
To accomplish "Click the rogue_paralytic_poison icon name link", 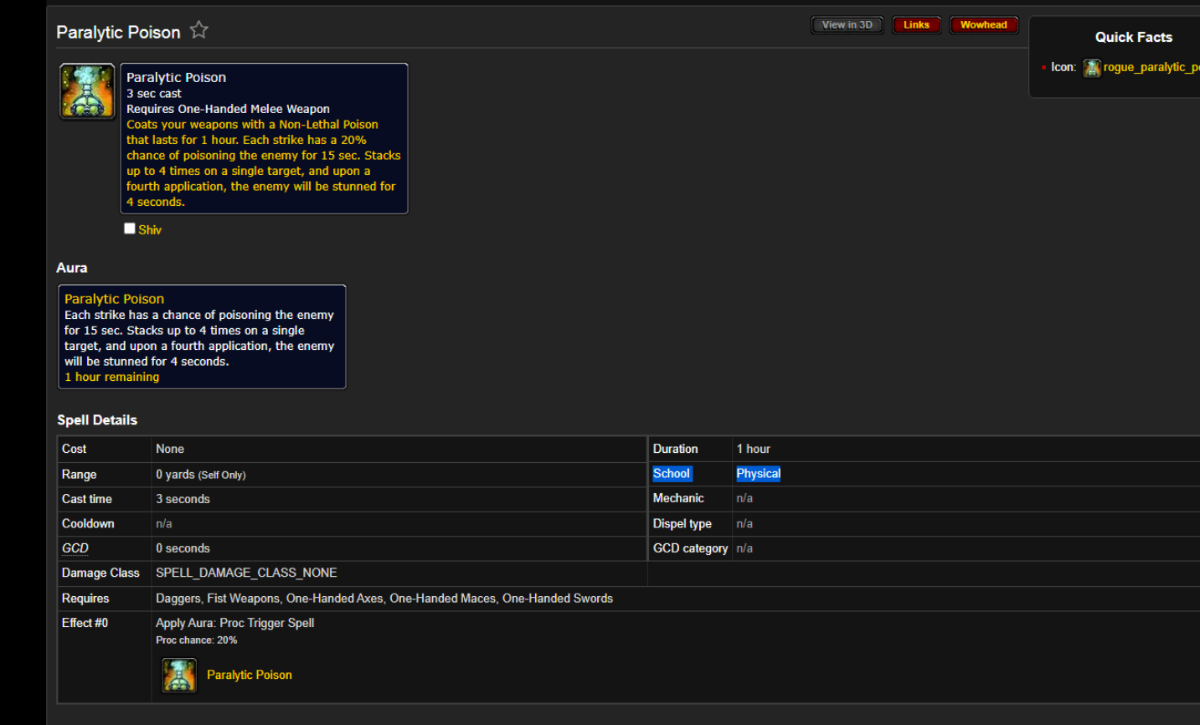I will 1151,67.
